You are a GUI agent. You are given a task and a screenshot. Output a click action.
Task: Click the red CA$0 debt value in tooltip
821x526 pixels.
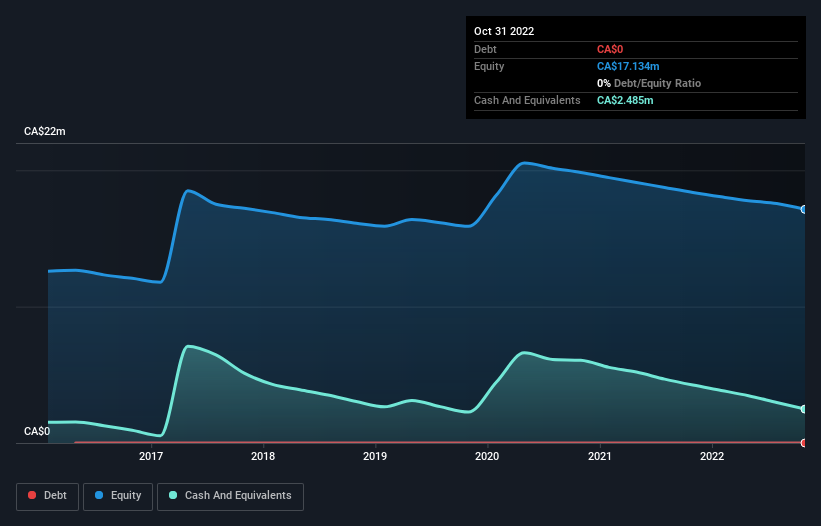pyautogui.click(x=610, y=49)
